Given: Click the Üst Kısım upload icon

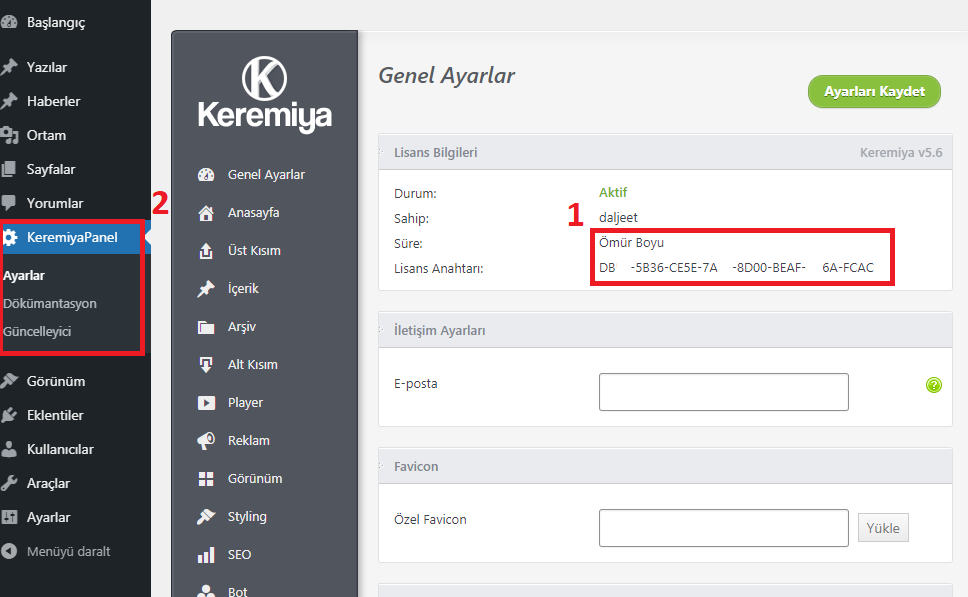Looking at the screenshot, I should click(207, 251).
